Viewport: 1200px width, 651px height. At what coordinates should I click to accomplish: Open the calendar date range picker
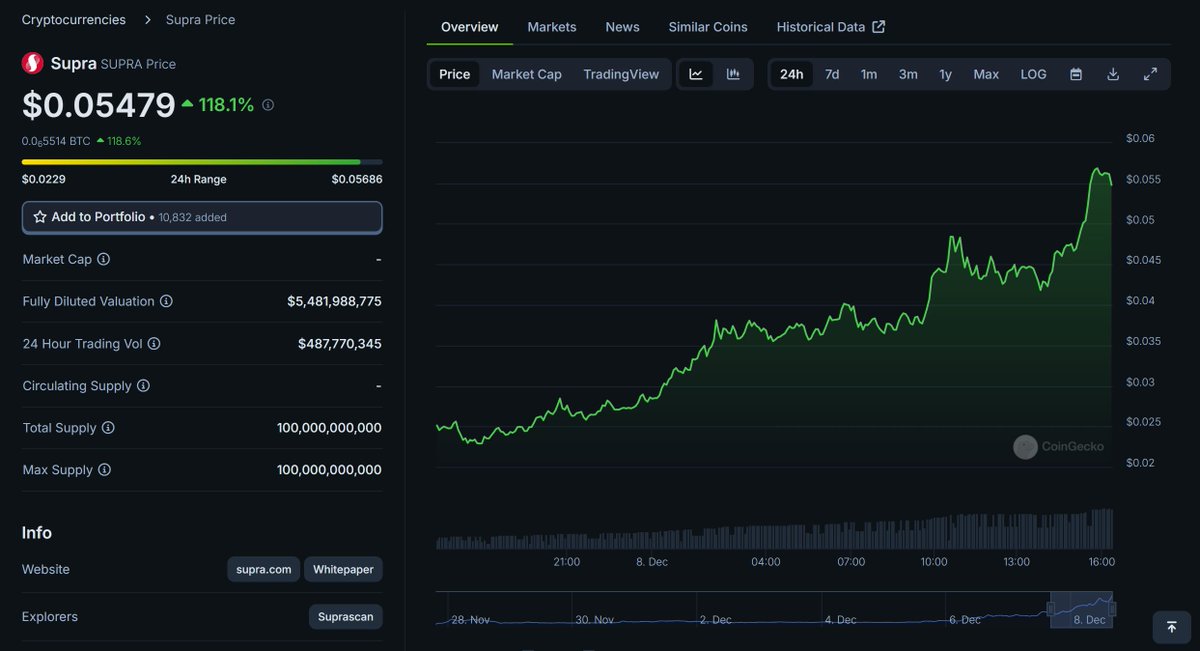[1076, 74]
